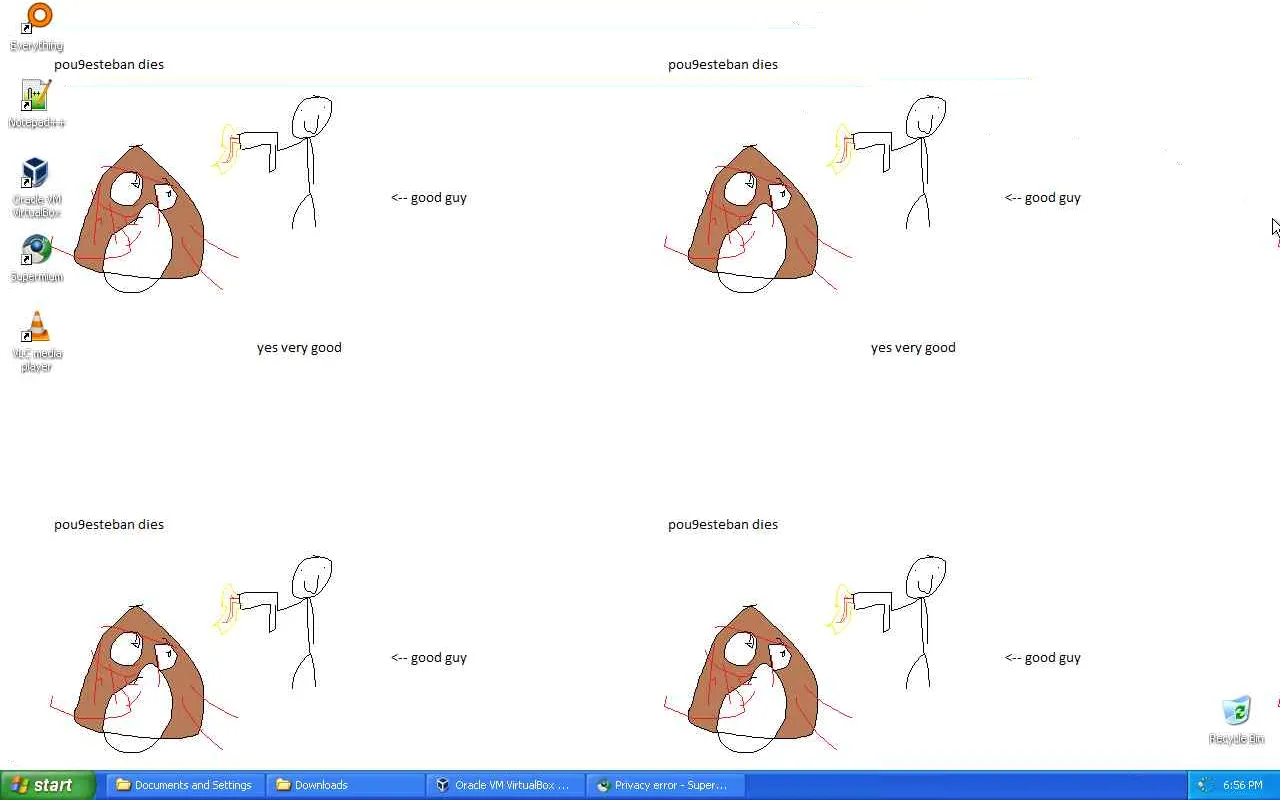This screenshot has width=1280, height=800.
Task: Switch to the Downloads taskbar window
Action: (345, 785)
